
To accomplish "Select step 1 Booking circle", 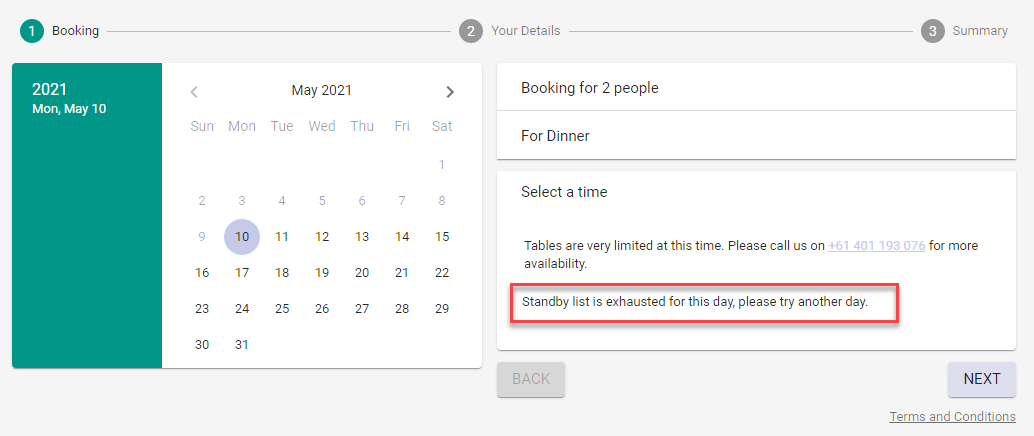I will click(x=32, y=31).
